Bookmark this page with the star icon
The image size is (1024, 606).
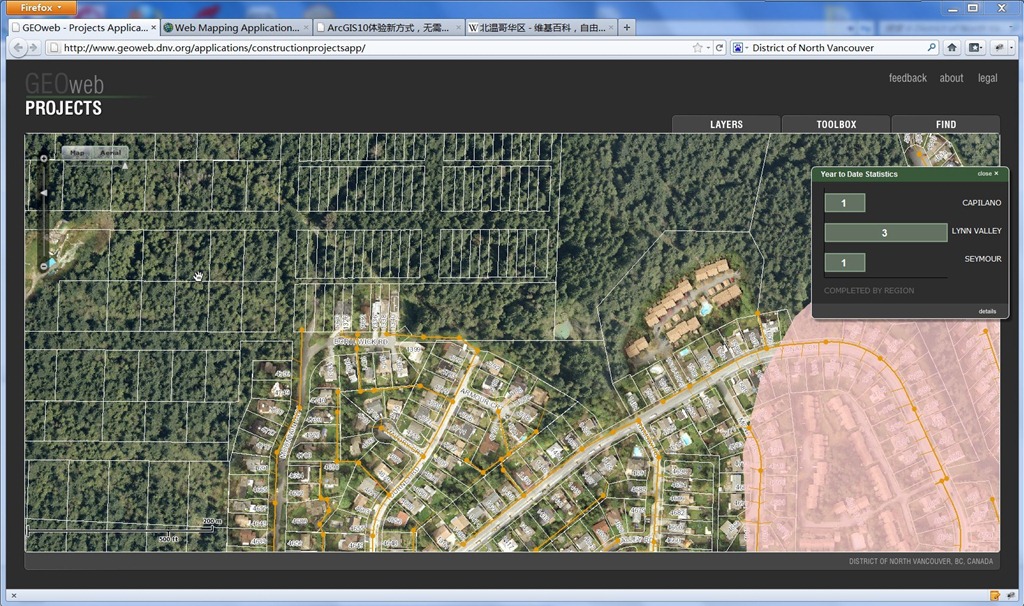pyautogui.click(x=697, y=47)
